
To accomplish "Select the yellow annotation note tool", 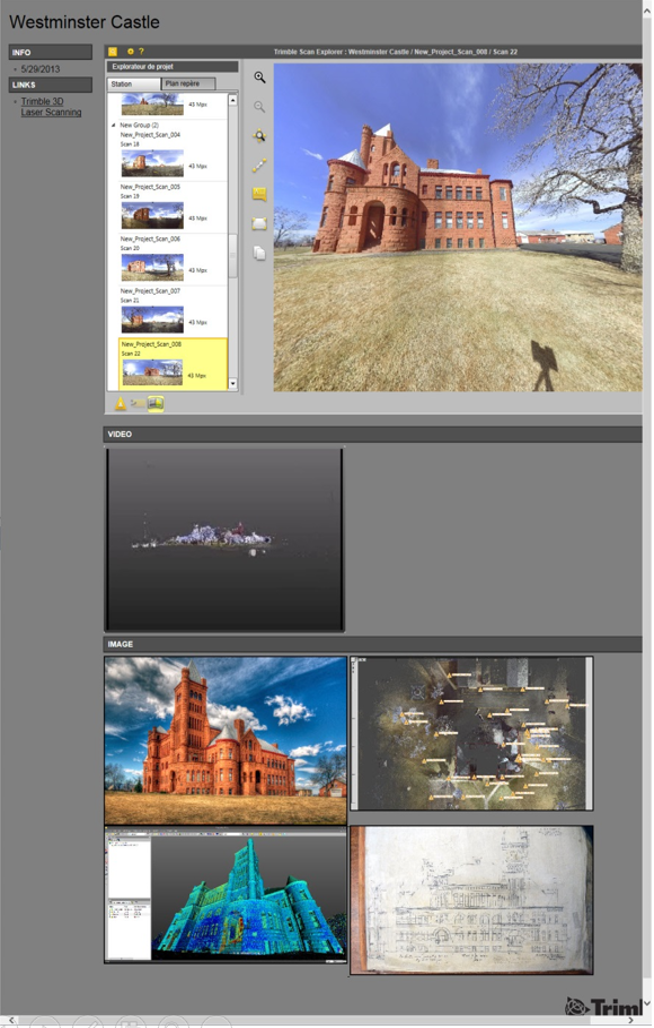I will click(x=260, y=194).
